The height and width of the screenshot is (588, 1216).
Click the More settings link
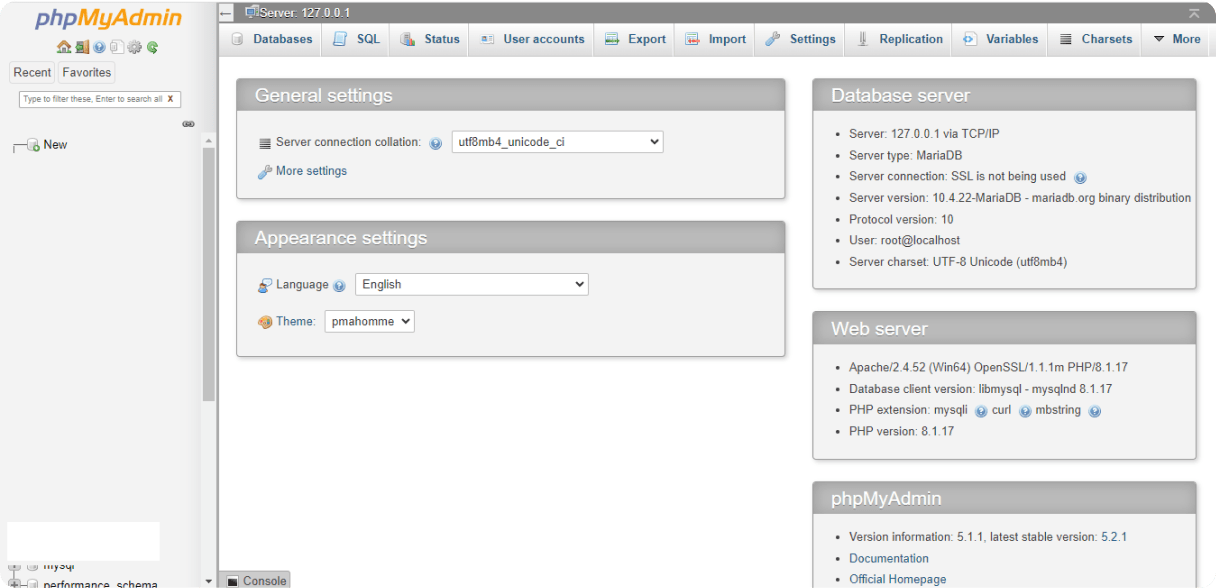coord(311,171)
